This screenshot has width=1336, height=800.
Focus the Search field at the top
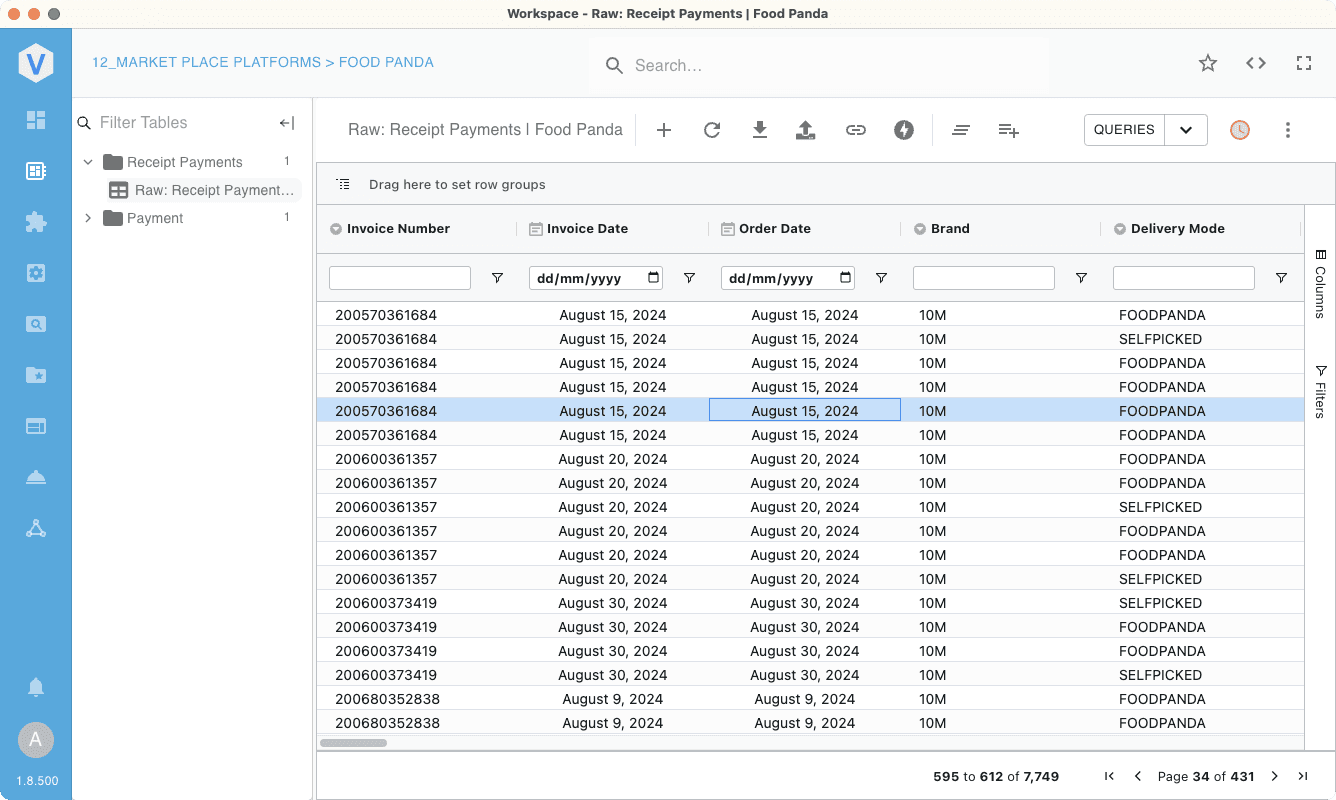pyautogui.click(x=818, y=65)
